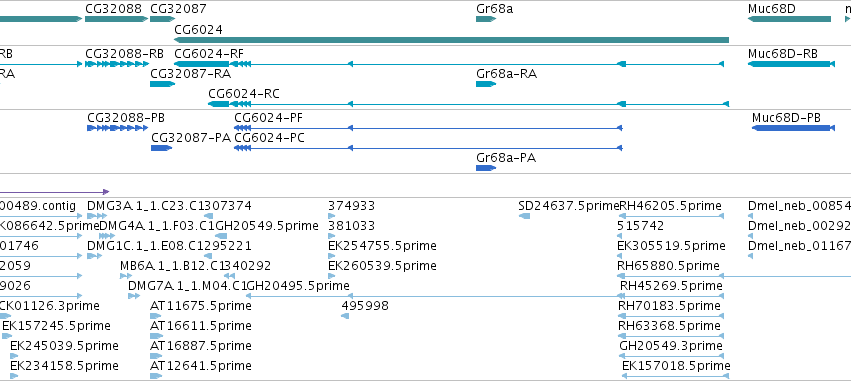The image size is (851, 381).
Task: Open the SD24637.5prime EST label
Action: pyautogui.click(x=569, y=206)
